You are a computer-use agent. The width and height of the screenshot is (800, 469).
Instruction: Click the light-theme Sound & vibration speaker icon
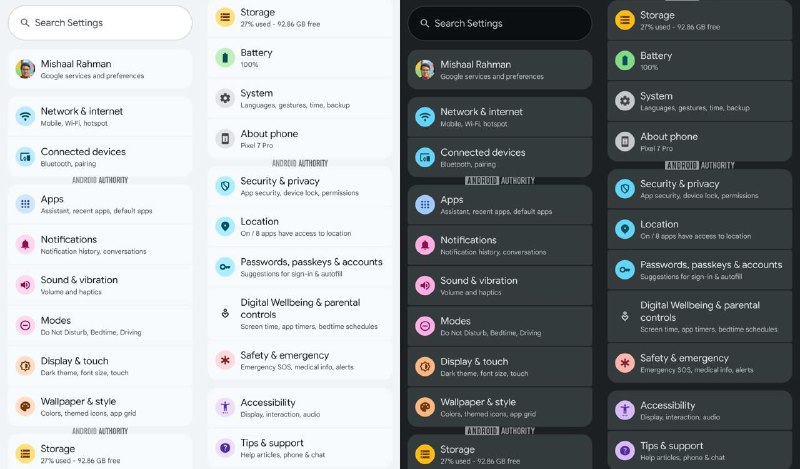tap(25, 285)
